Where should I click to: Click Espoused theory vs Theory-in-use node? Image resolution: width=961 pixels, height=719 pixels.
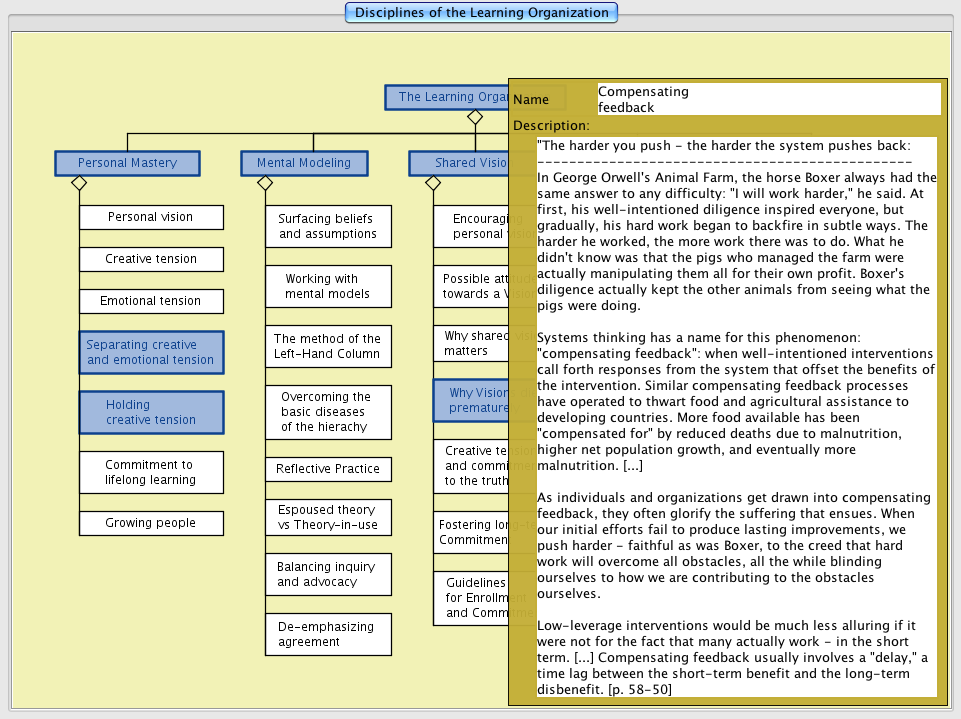click(x=328, y=517)
